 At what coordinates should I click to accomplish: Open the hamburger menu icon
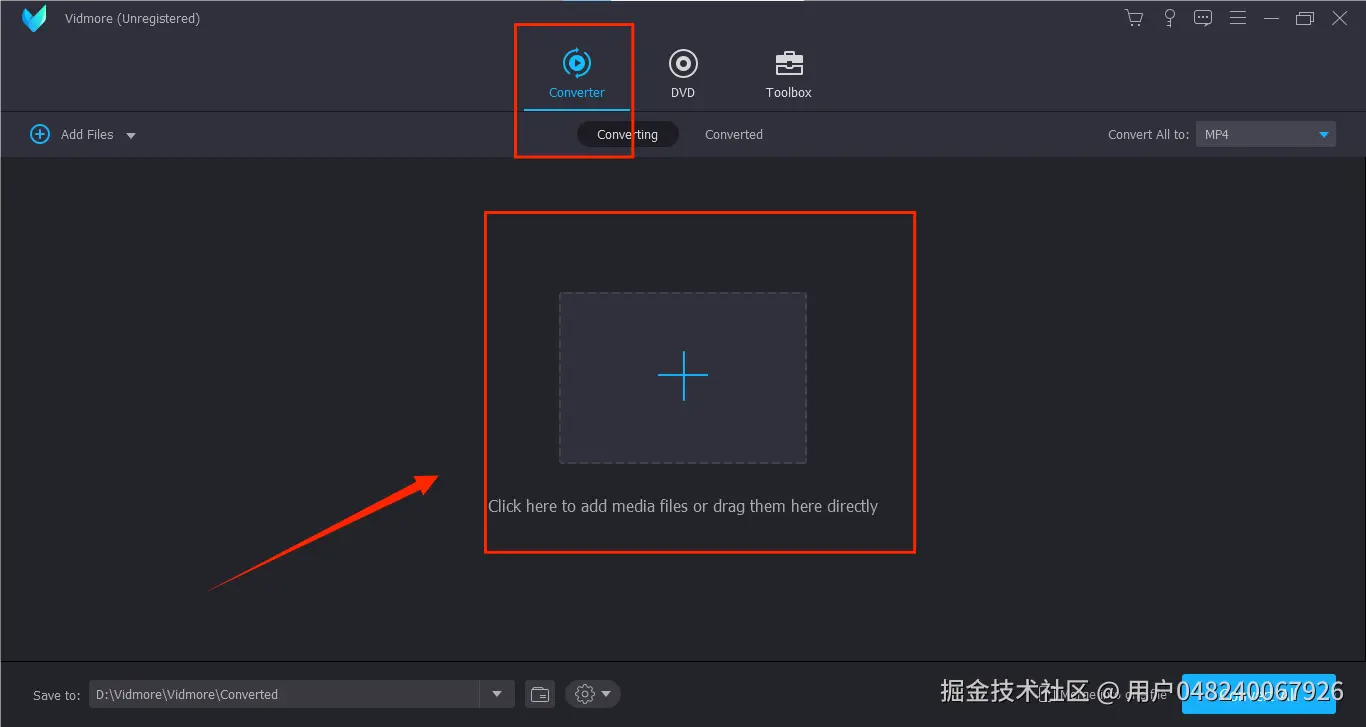[x=1238, y=18]
